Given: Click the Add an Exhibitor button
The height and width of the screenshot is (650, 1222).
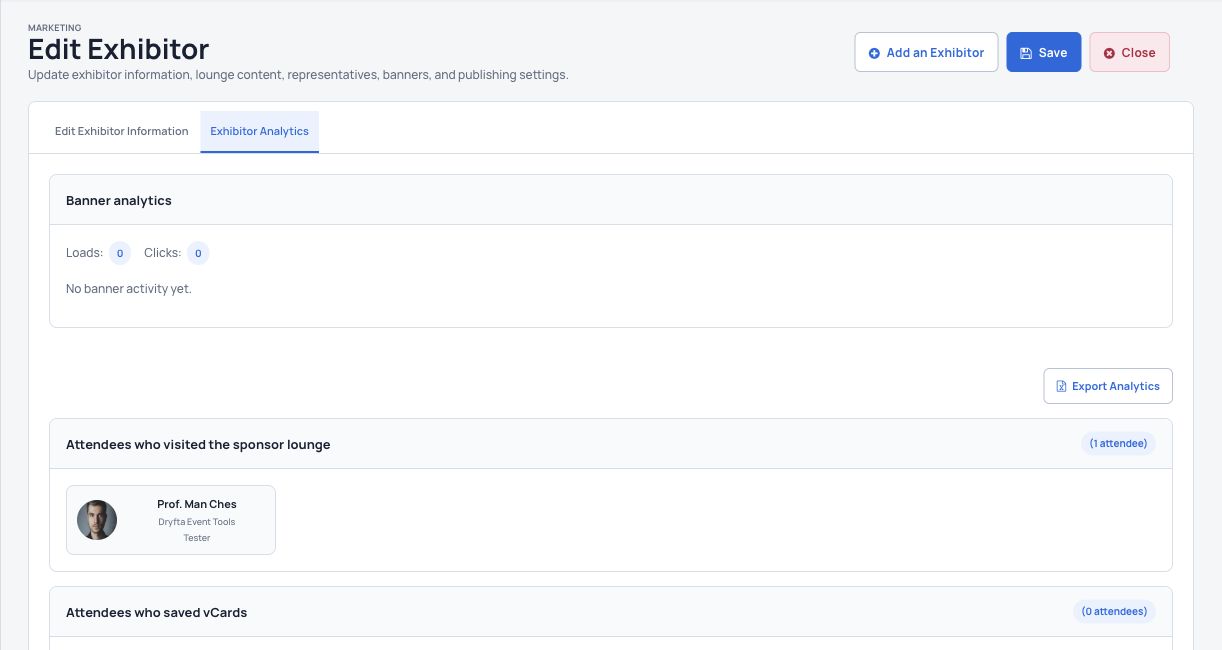Looking at the screenshot, I should pyautogui.click(x=926, y=52).
